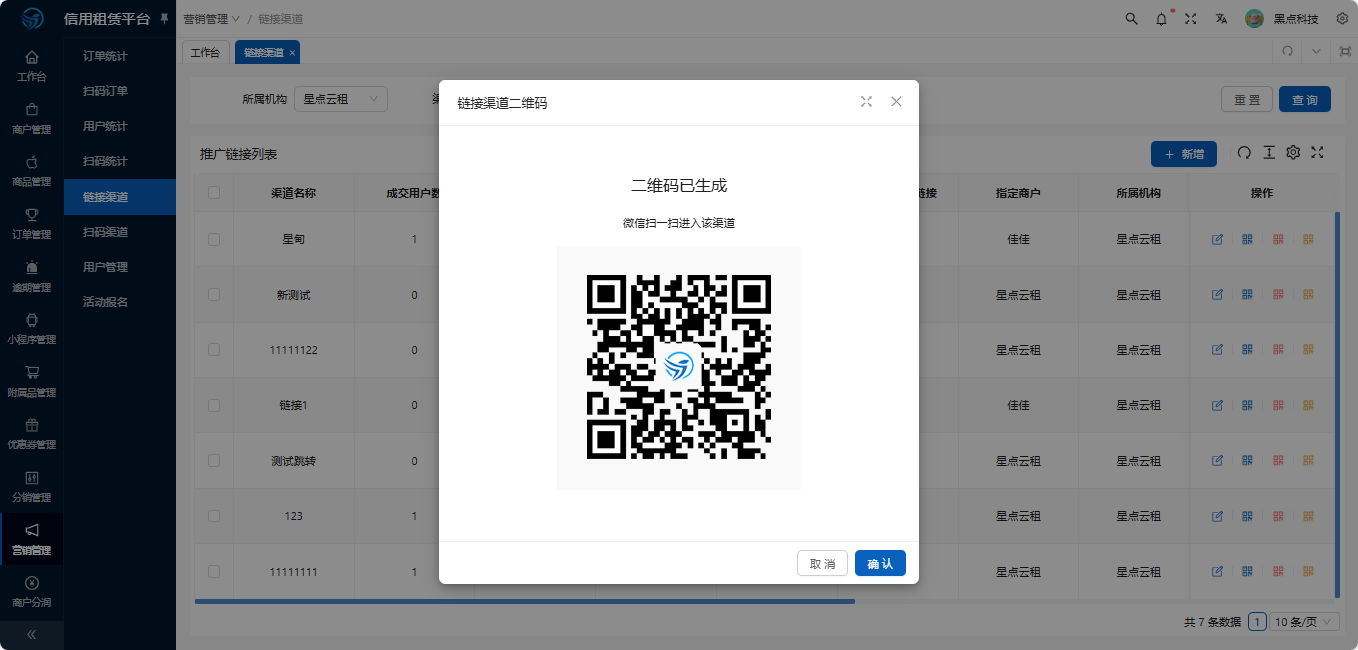Screen dimensions: 1358x650
Task: Select 用户管理 submenu item
Action: coord(120,267)
